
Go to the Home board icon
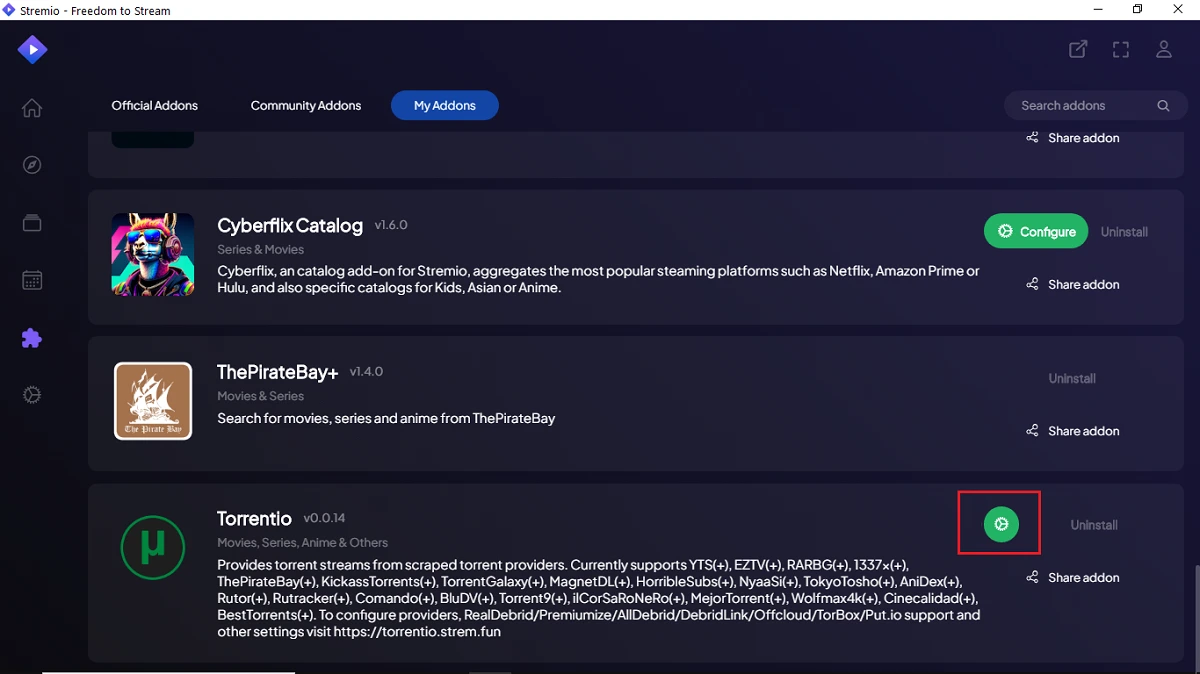[32, 108]
